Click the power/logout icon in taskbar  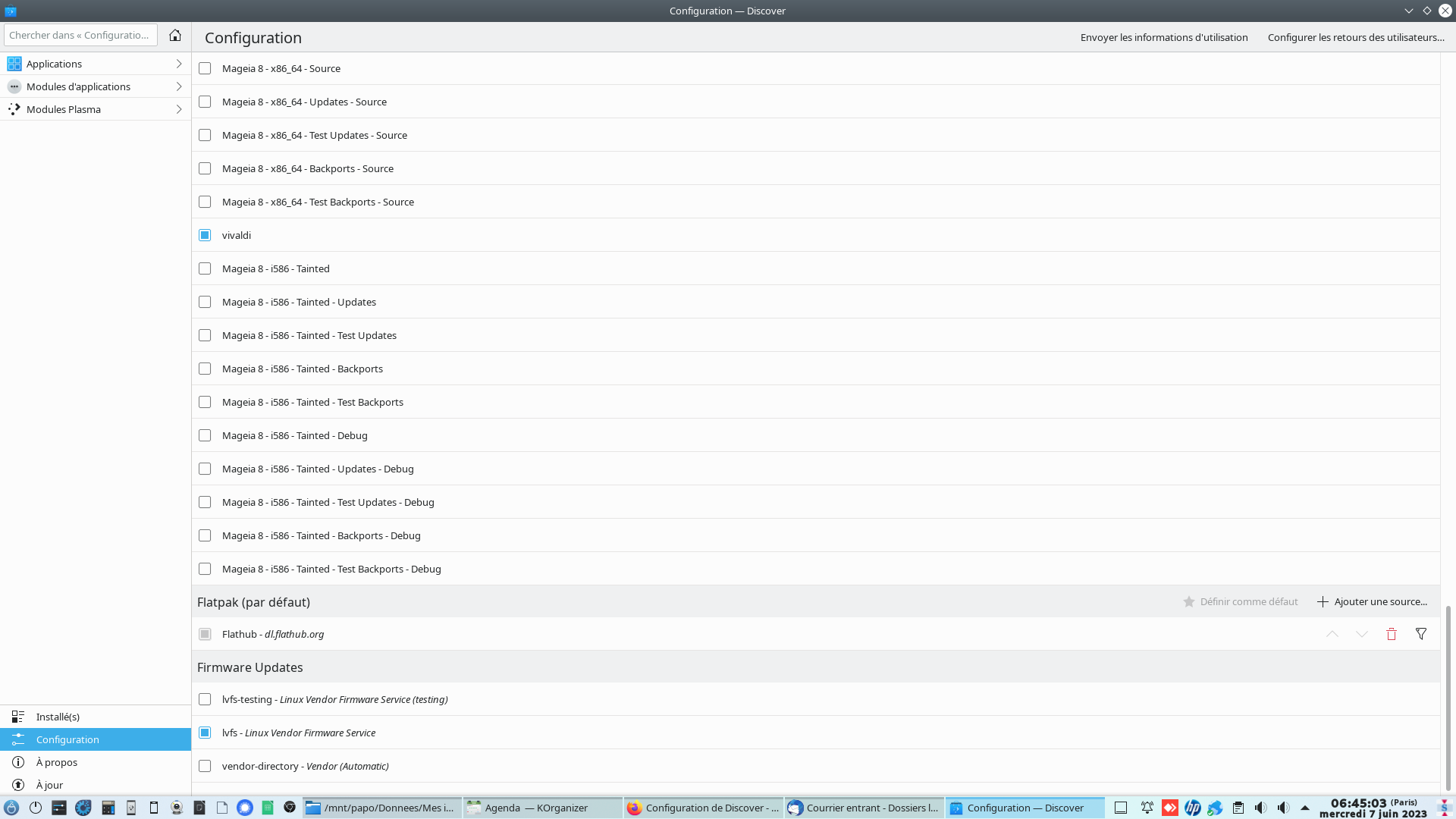tap(35, 808)
